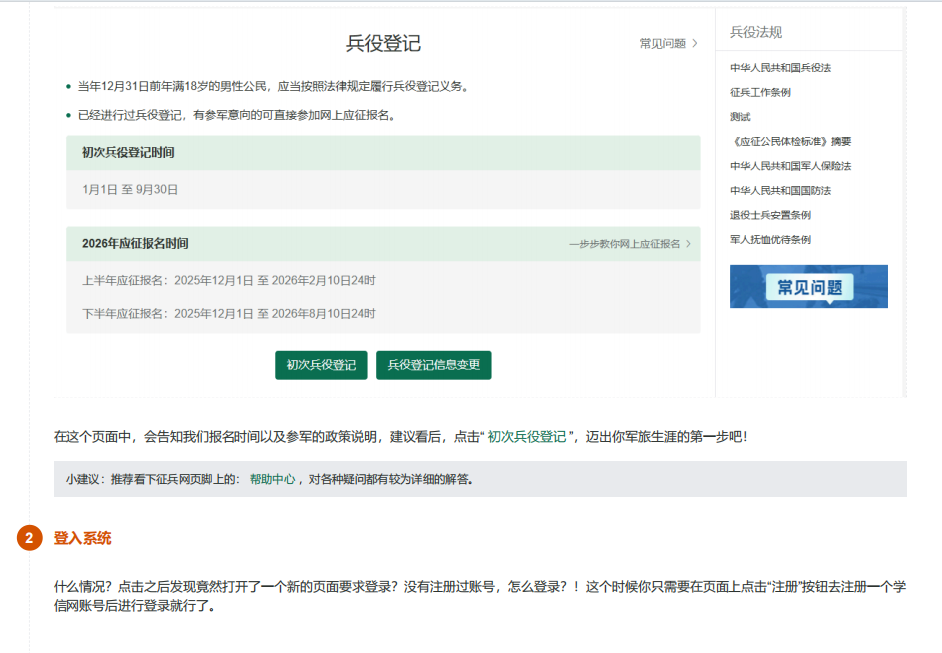The height and width of the screenshot is (653, 942).
Task: Click the 登入系统 section heading
Action: pyautogui.click(x=82, y=538)
